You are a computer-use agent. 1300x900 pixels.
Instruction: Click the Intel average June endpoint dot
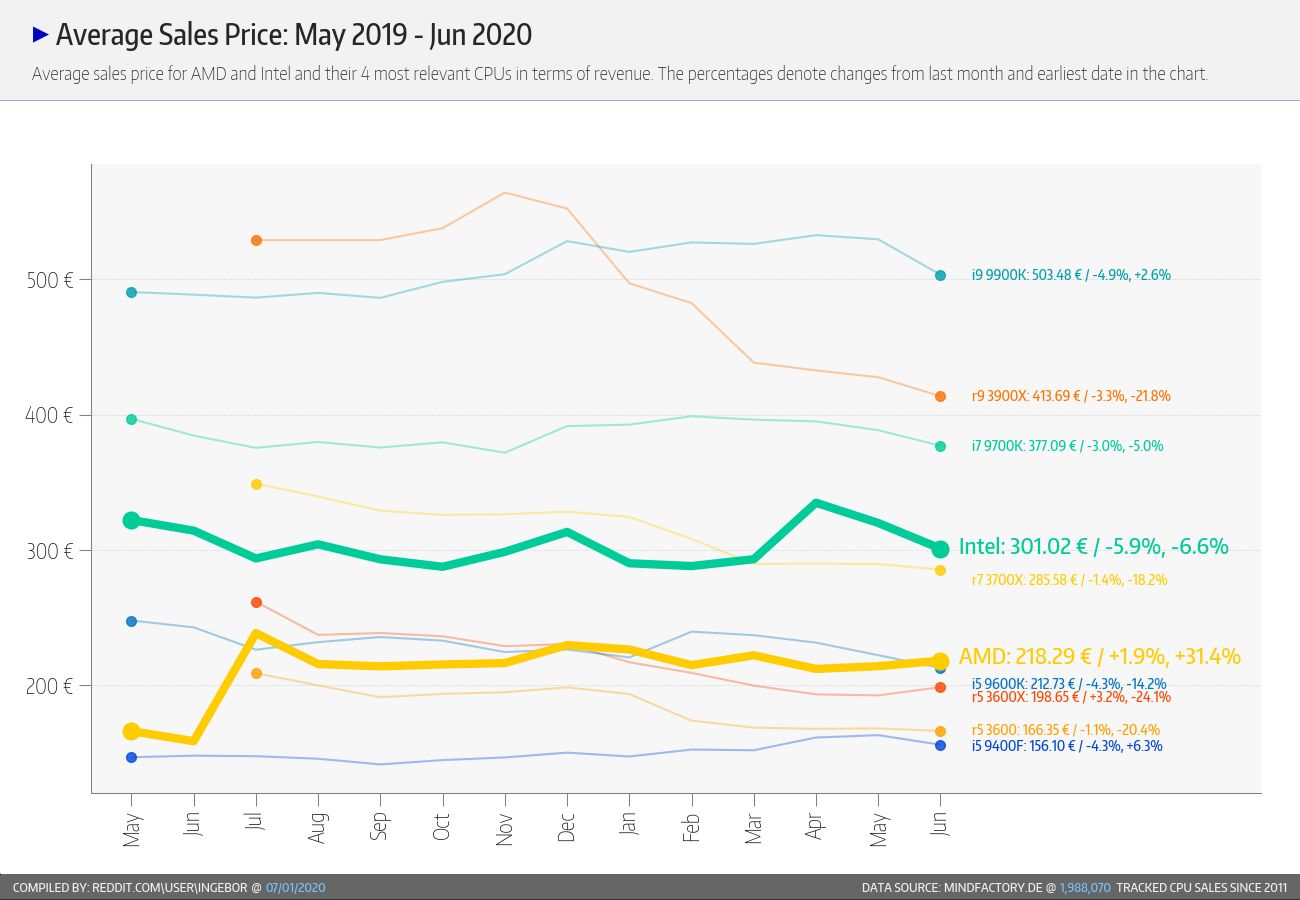click(940, 549)
